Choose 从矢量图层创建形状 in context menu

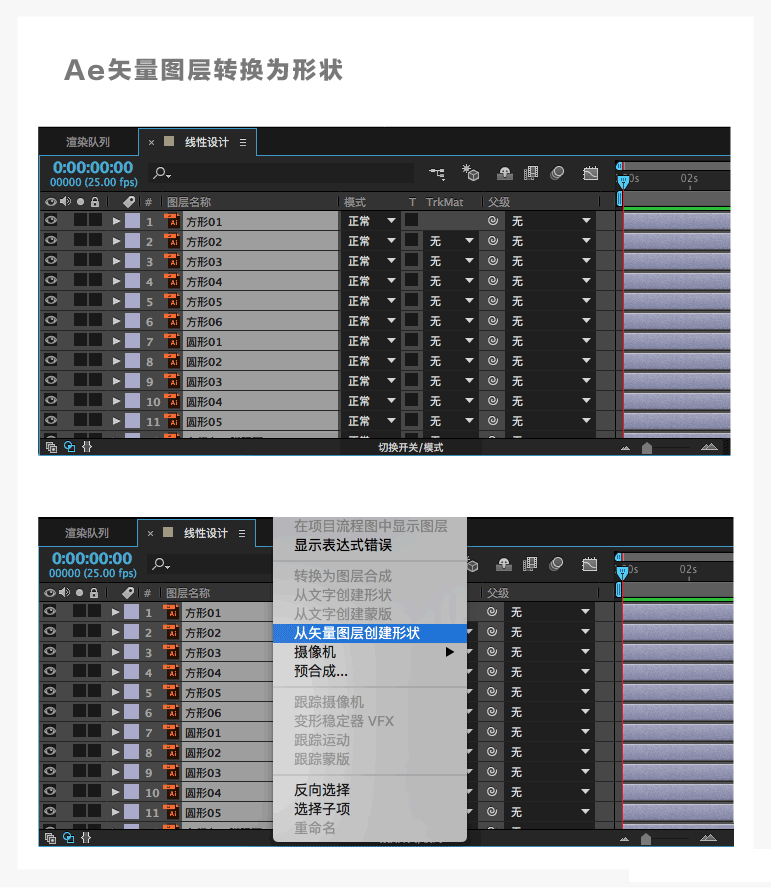[x=370, y=633]
